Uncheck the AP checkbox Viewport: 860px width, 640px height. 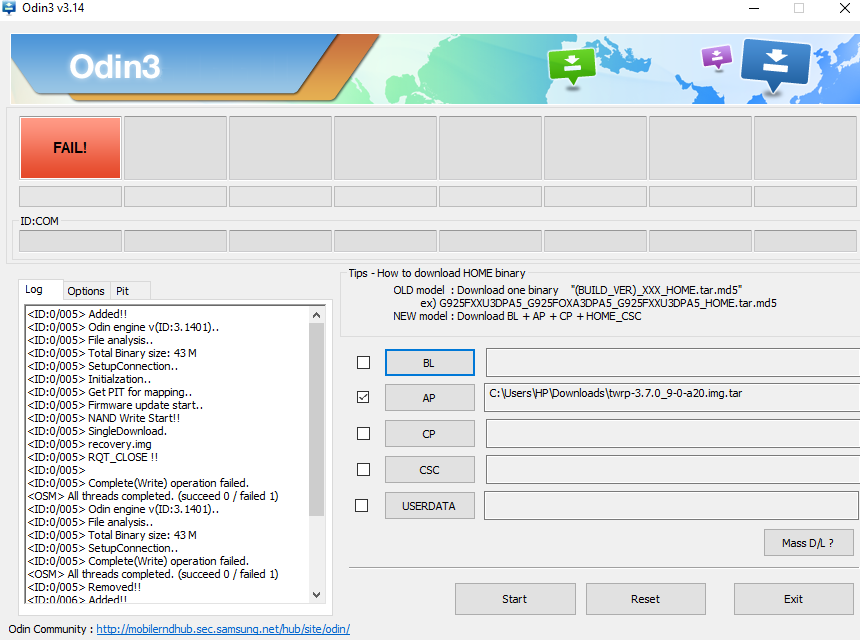click(x=363, y=397)
